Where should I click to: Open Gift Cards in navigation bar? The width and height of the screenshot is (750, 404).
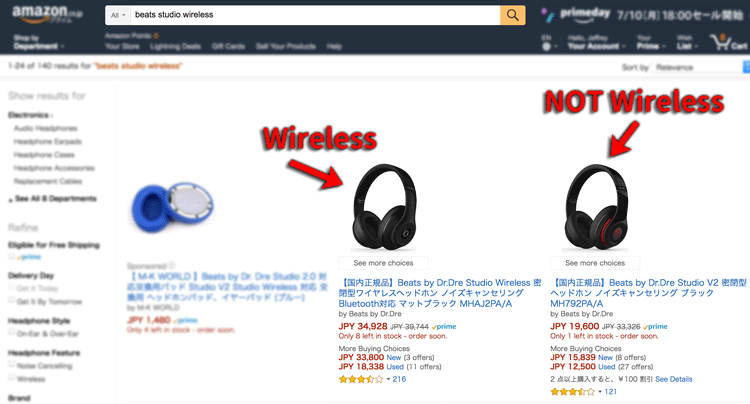pos(228,46)
